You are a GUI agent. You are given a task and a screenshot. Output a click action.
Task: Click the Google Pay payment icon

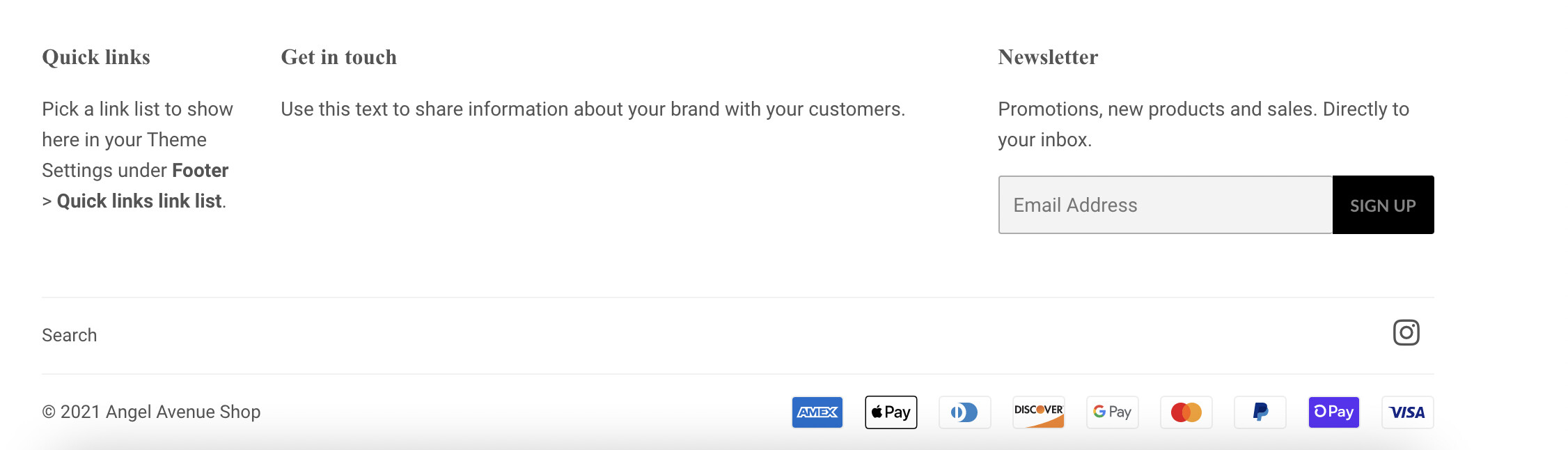(x=1113, y=412)
